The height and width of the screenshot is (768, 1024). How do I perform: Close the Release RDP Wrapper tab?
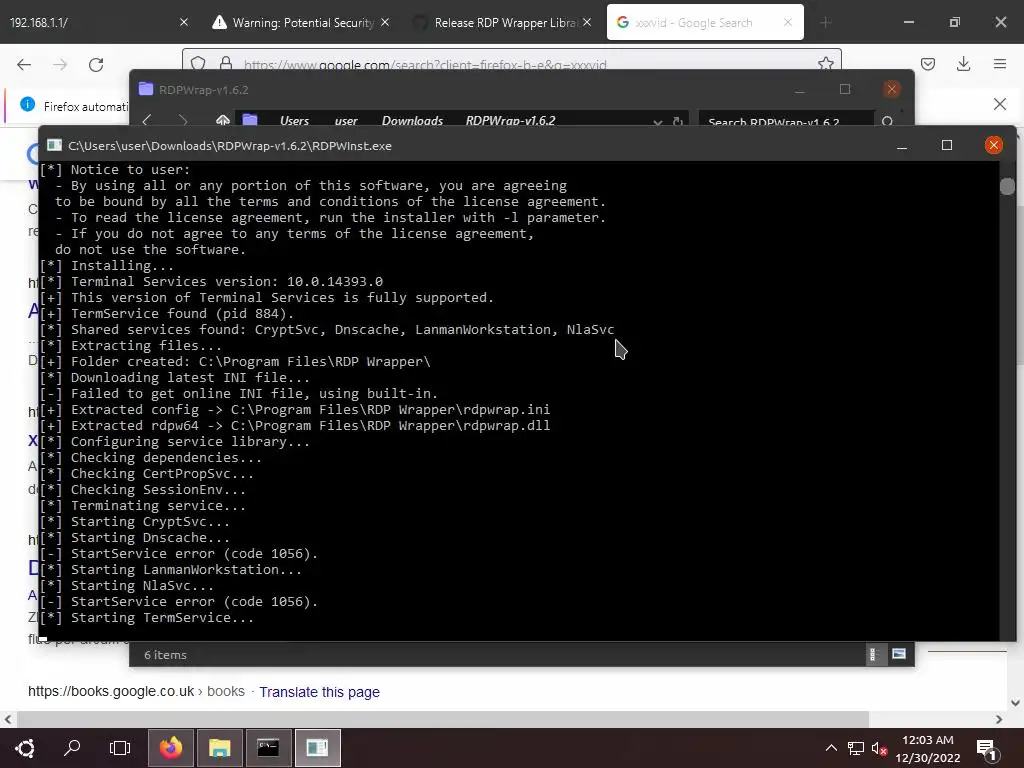[587, 22]
